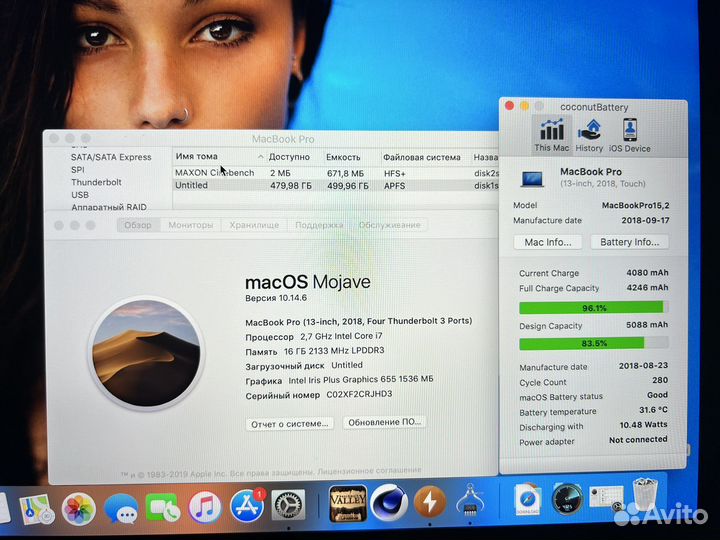Click the Файловая система column header
720x540 pixels.
(422, 158)
